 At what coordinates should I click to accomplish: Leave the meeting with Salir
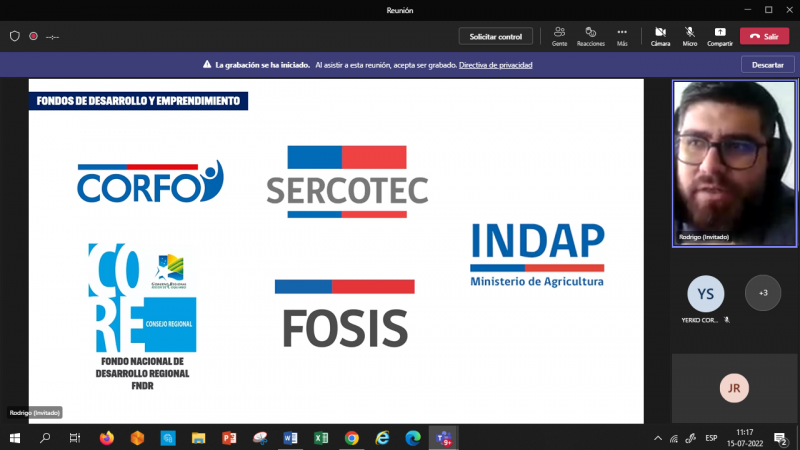[764, 36]
